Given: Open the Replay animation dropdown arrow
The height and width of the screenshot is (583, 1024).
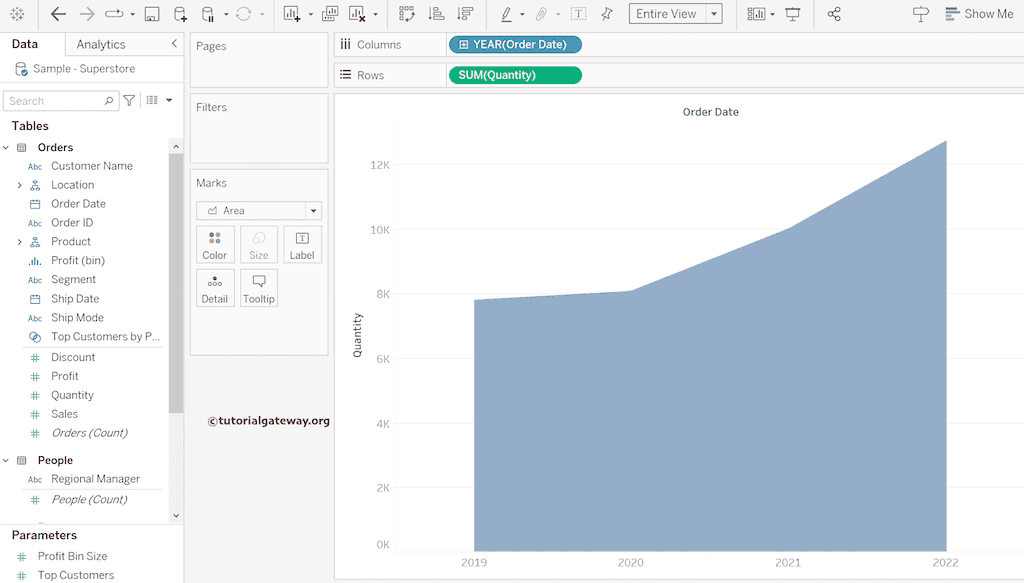Looking at the screenshot, I should click(x=132, y=14).
